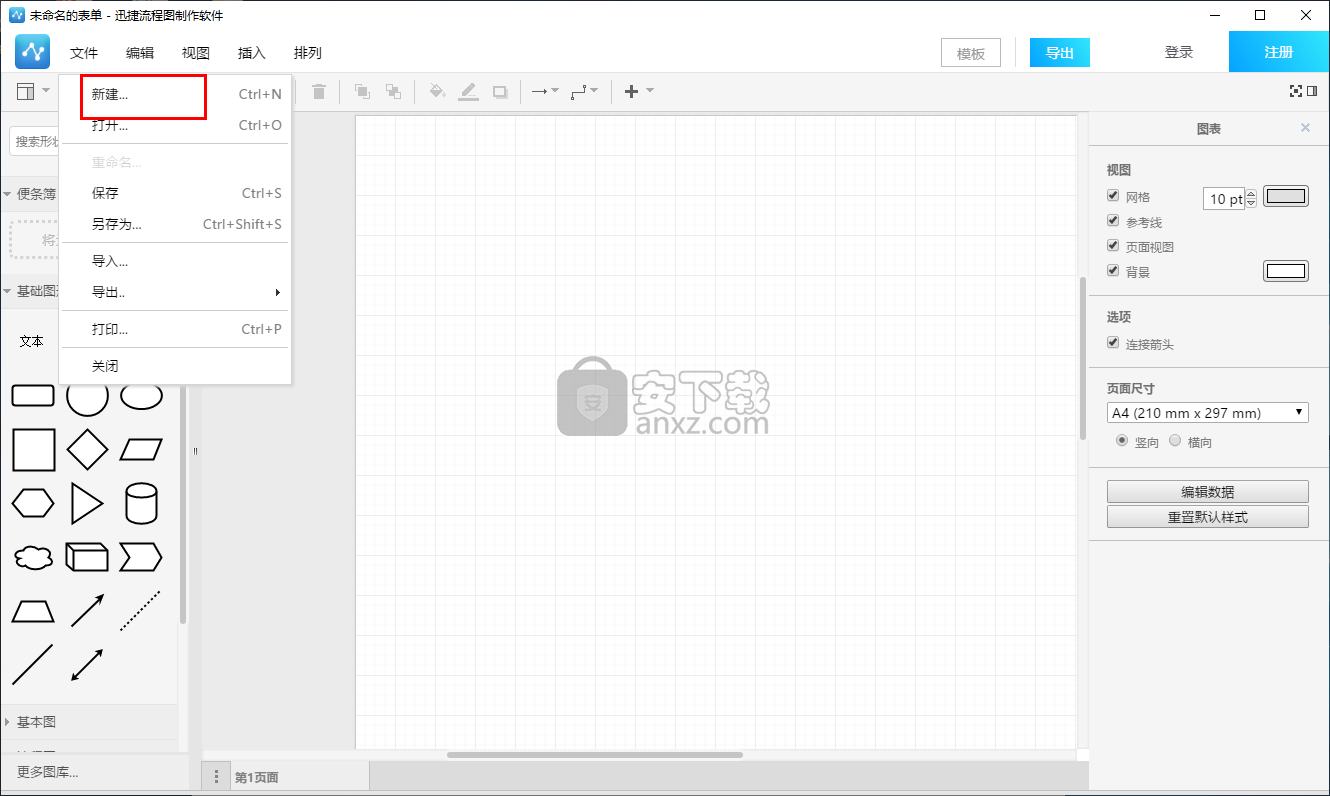Select the rounded rectangle shape

[x=33, y=396]
